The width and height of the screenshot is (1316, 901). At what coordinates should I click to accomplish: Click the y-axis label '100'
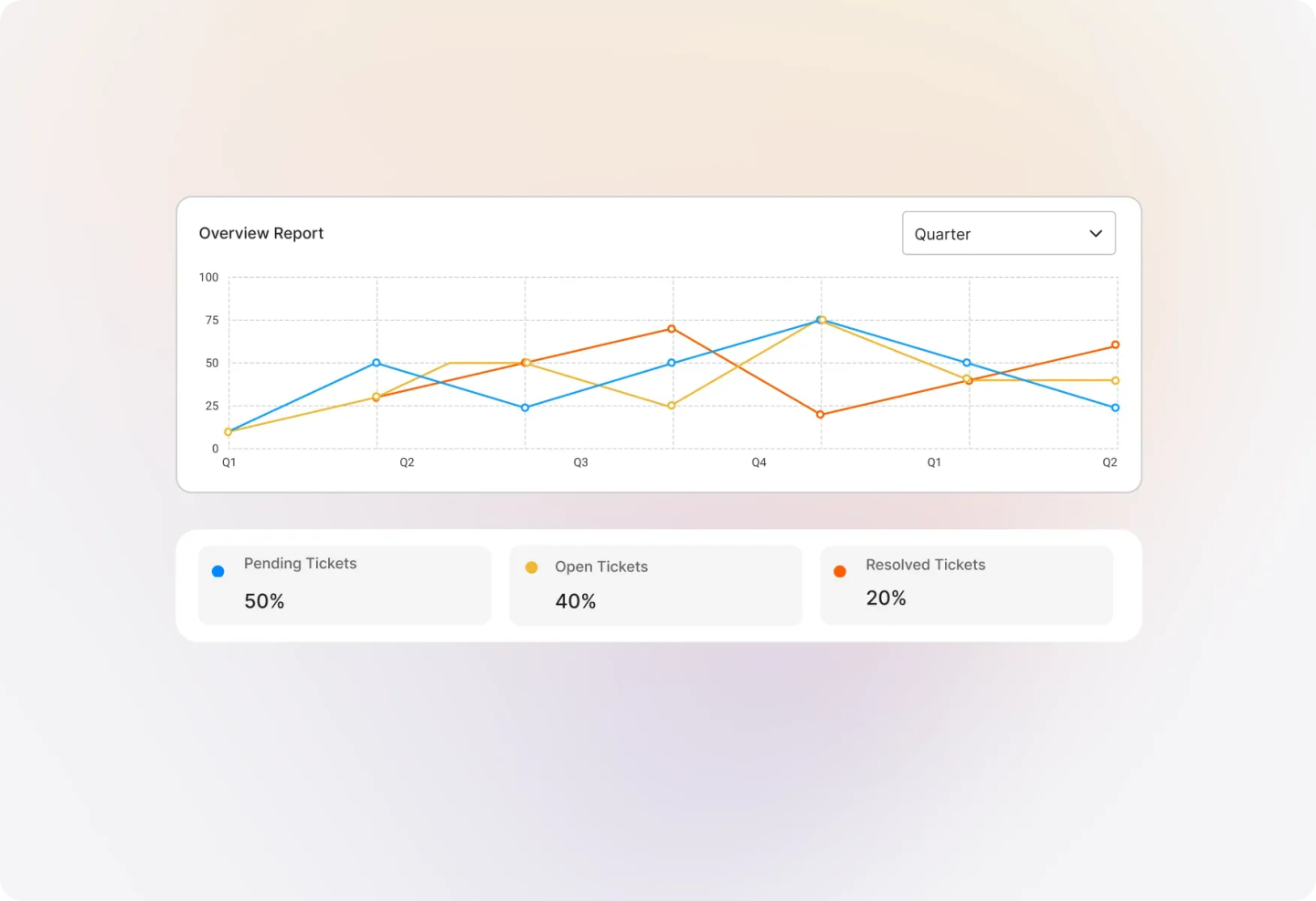209,277
